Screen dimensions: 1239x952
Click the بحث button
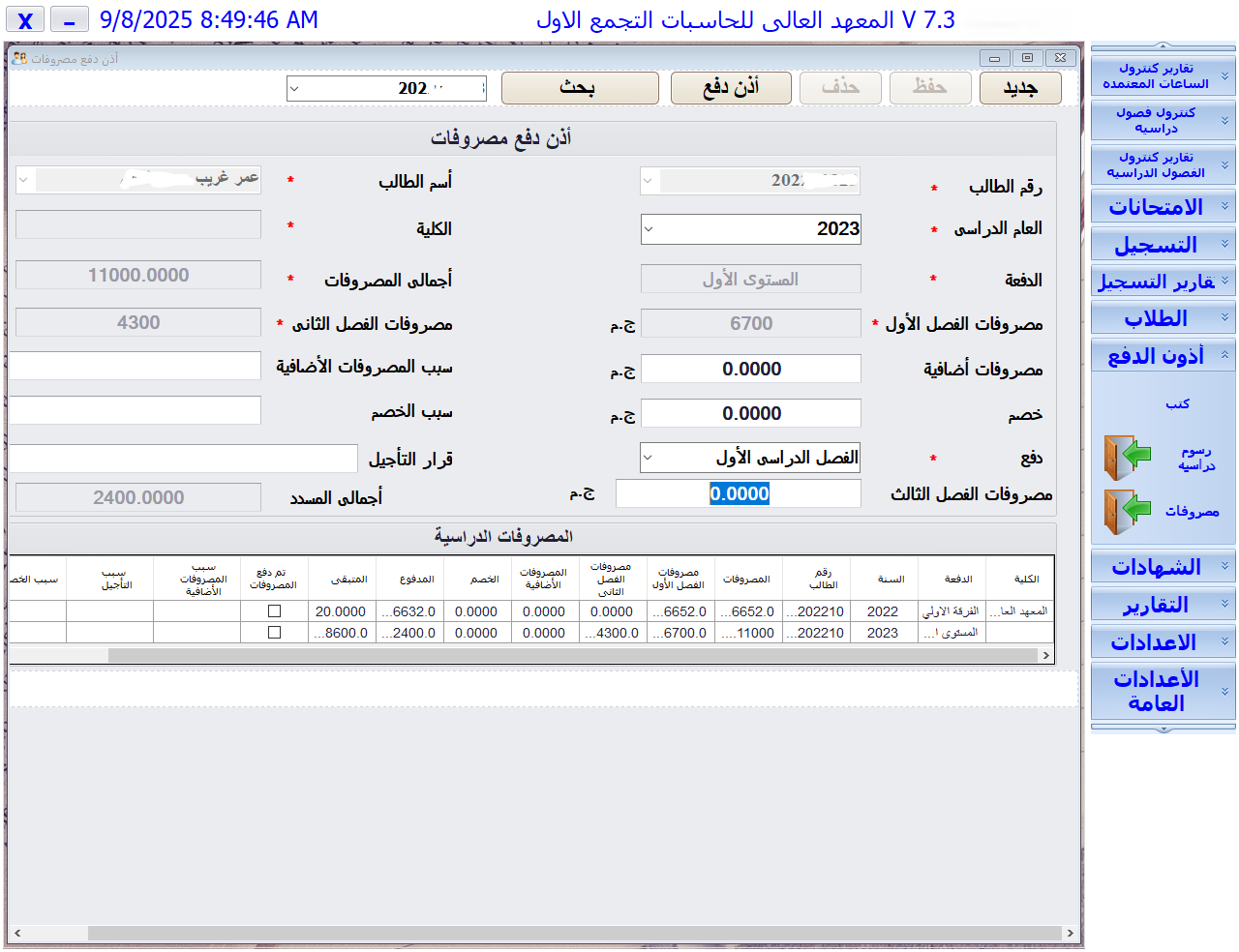coord(579,87)
